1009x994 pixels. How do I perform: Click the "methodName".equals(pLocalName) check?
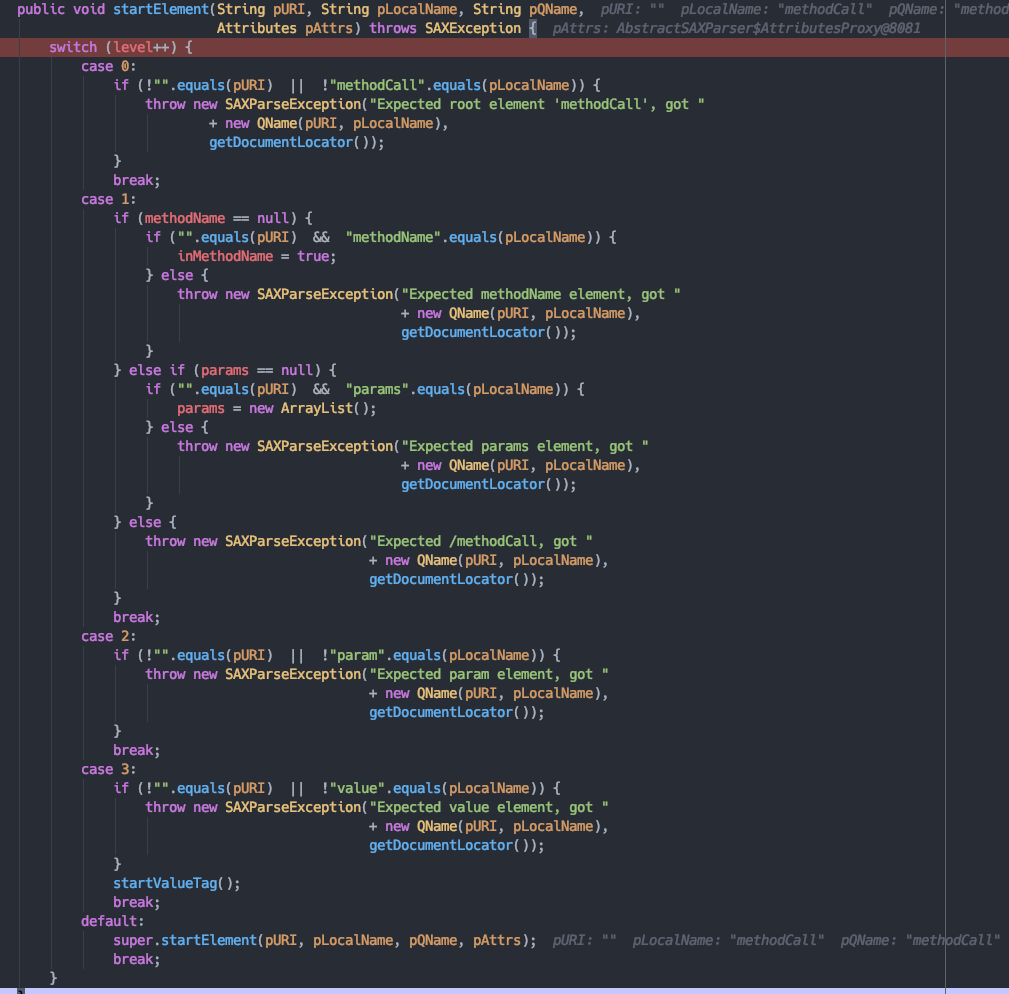pos(472,237)
